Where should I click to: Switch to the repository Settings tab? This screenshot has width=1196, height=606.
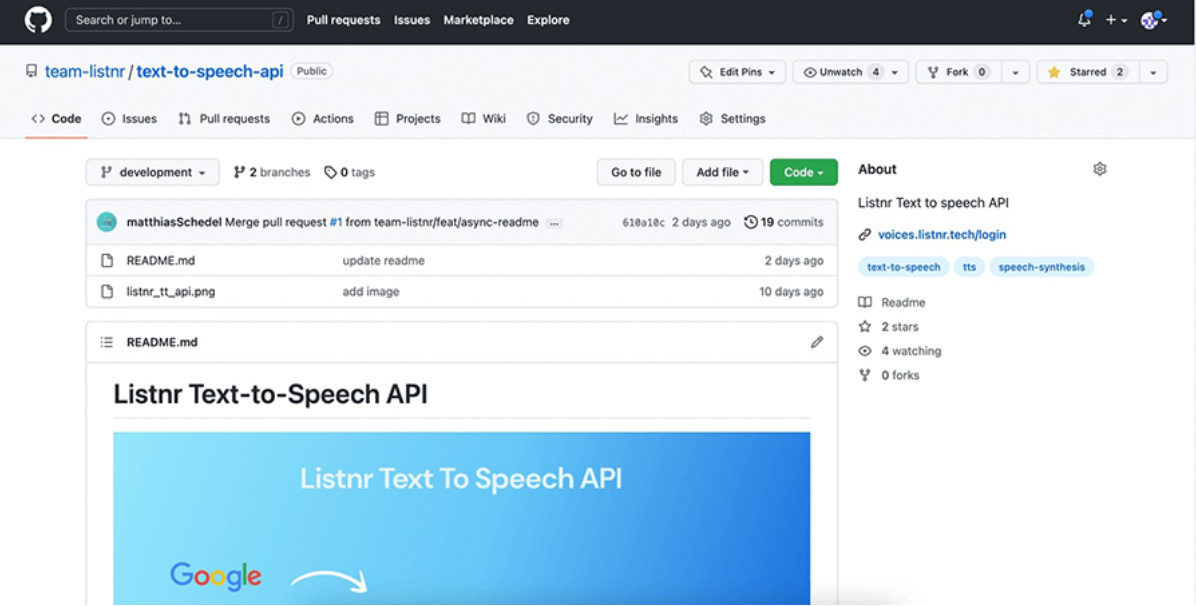(x=732, y=118)
